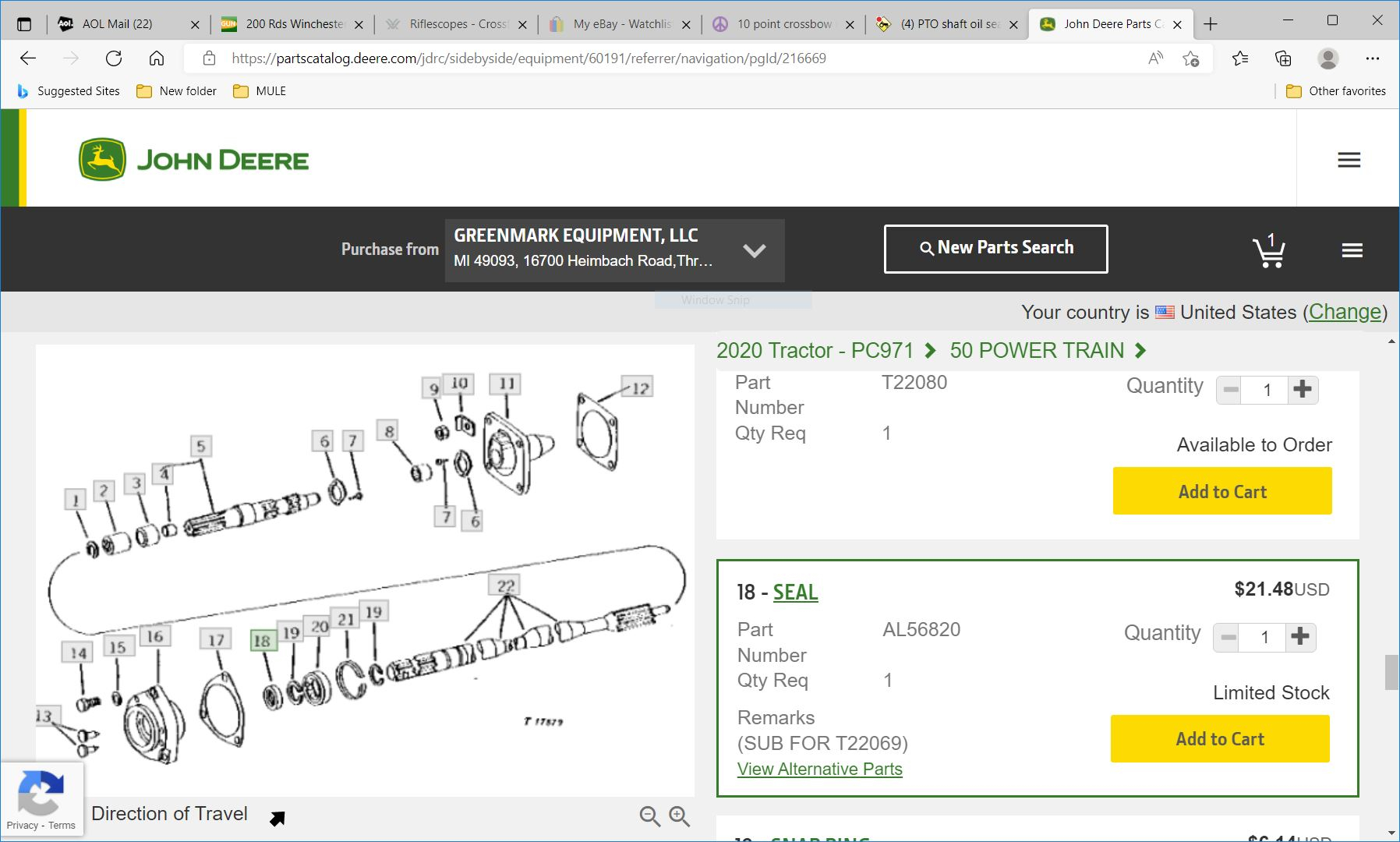Open the 50 POWER TRAIN breadcrumb

[1037, 351]
